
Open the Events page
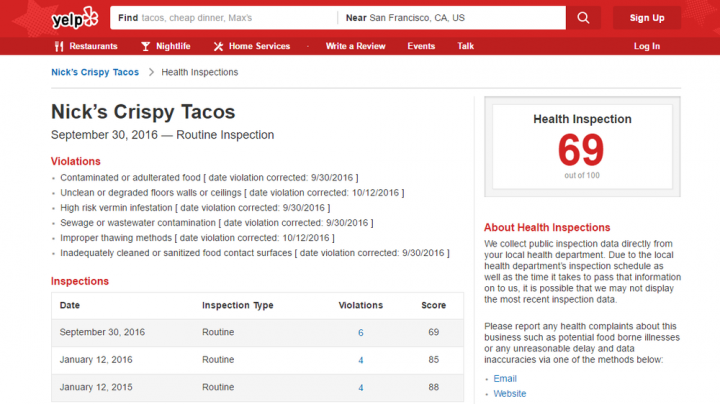click(421, 46)
